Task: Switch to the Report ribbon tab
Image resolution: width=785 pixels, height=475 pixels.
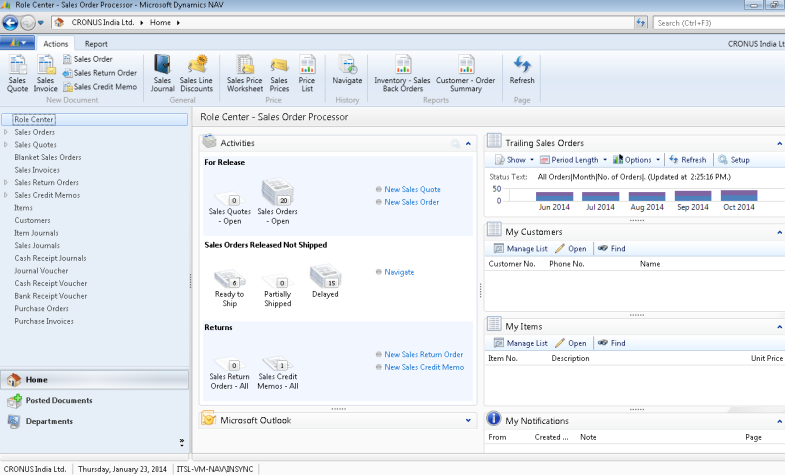Action: pos(96,44)
